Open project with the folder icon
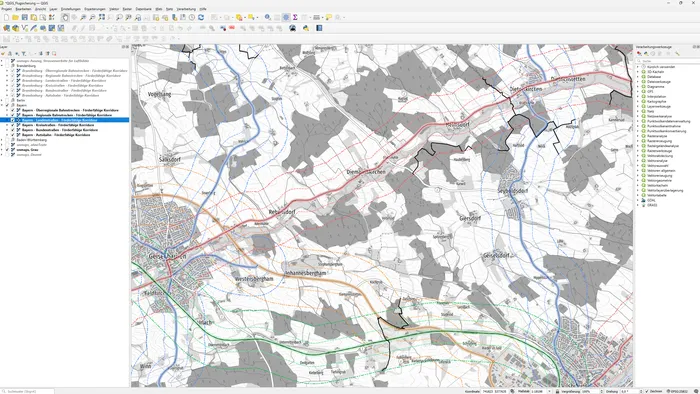The image size is (700, 394). click(16, 17)
